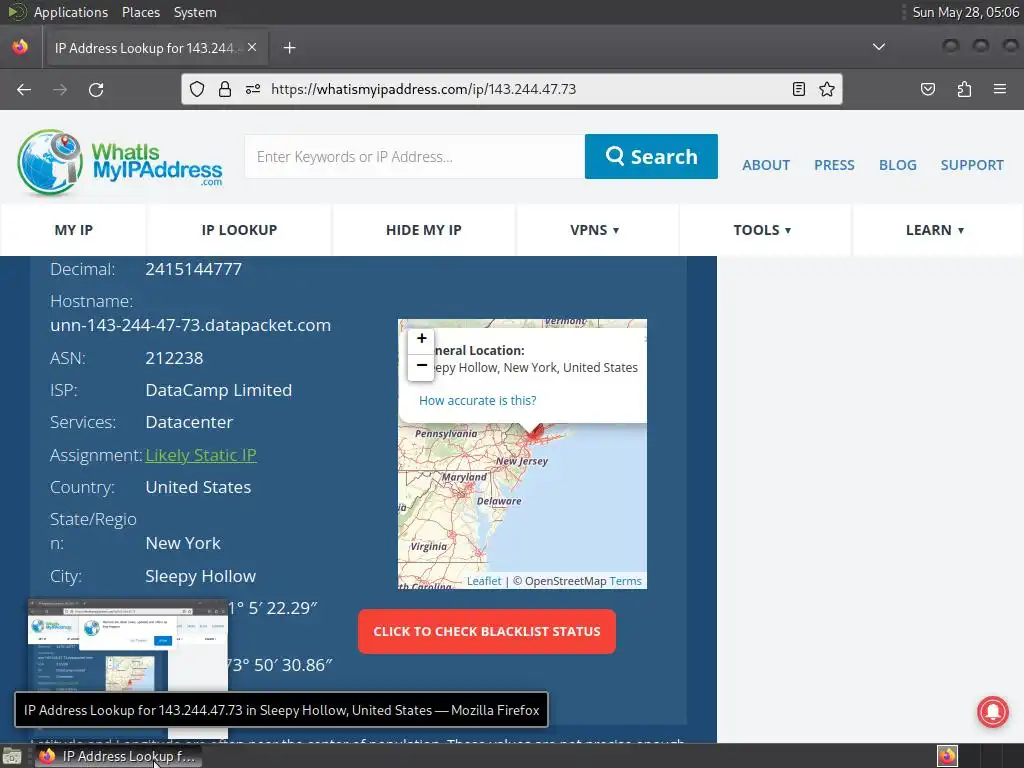Click the ISP value DataCamp Limited
The width and height of the screenshot is (1024, 768).
[219, 390]
